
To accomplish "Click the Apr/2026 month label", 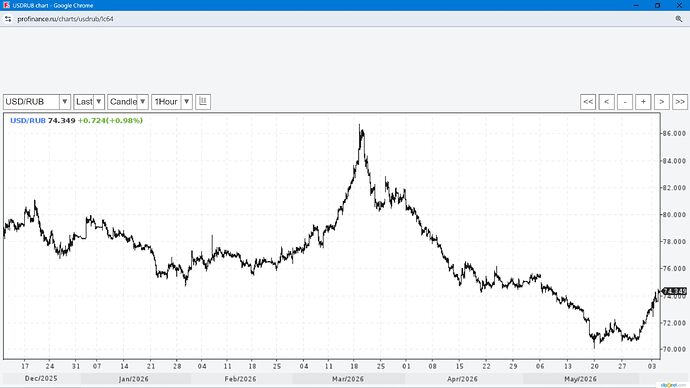I will click(x=462, y=379).
